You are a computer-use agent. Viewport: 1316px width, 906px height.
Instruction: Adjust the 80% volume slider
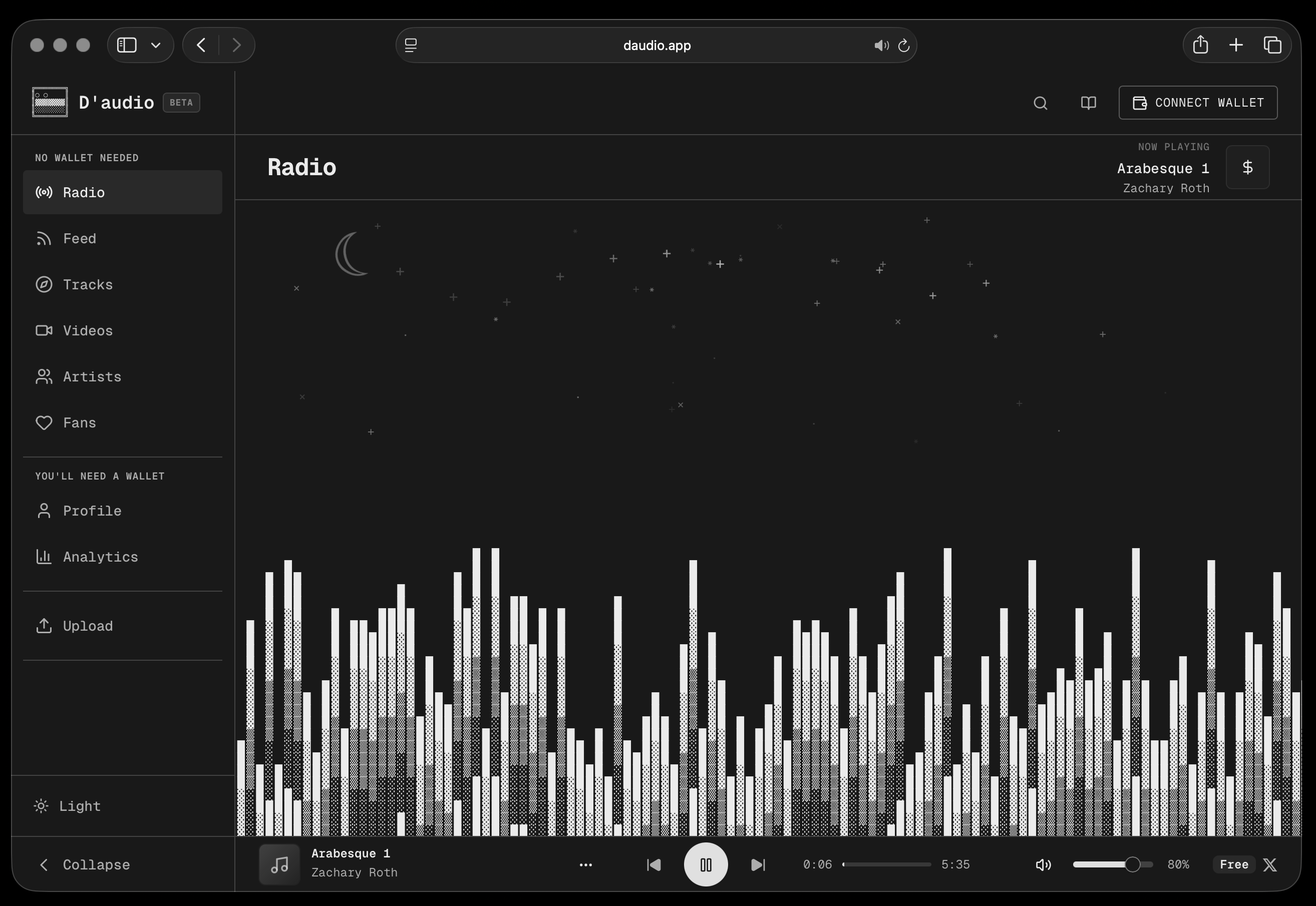coord(1134,864)
